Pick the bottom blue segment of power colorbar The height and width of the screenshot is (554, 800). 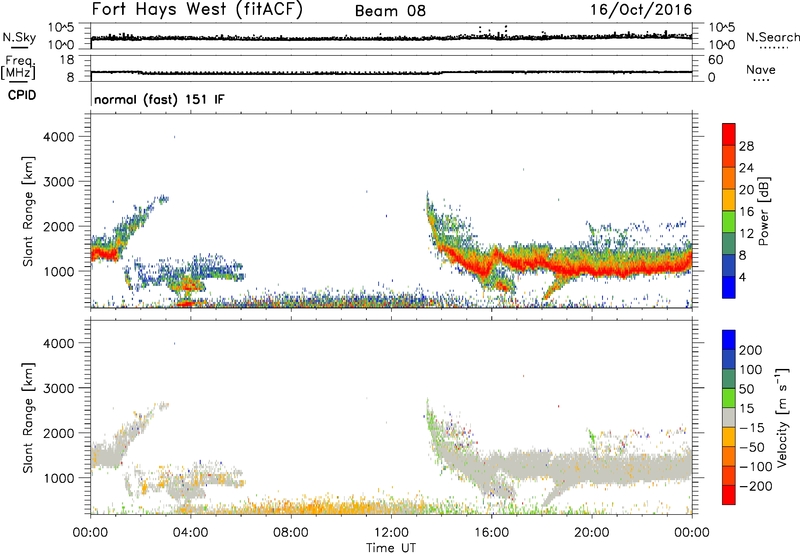tap(729, 287)
